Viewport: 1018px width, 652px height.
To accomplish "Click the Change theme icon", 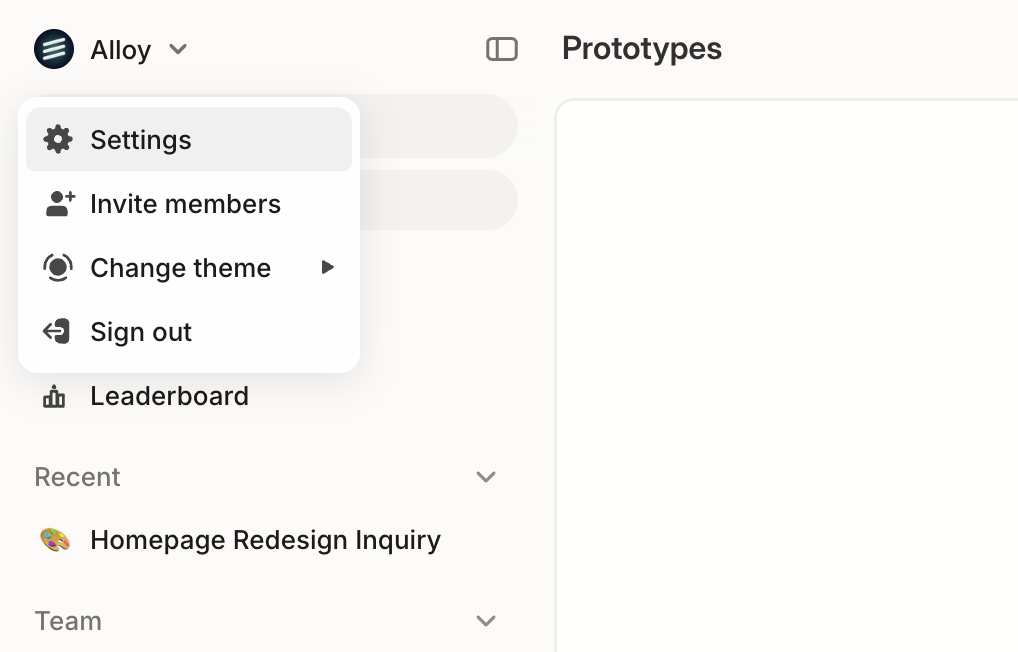I will (58, 267).
